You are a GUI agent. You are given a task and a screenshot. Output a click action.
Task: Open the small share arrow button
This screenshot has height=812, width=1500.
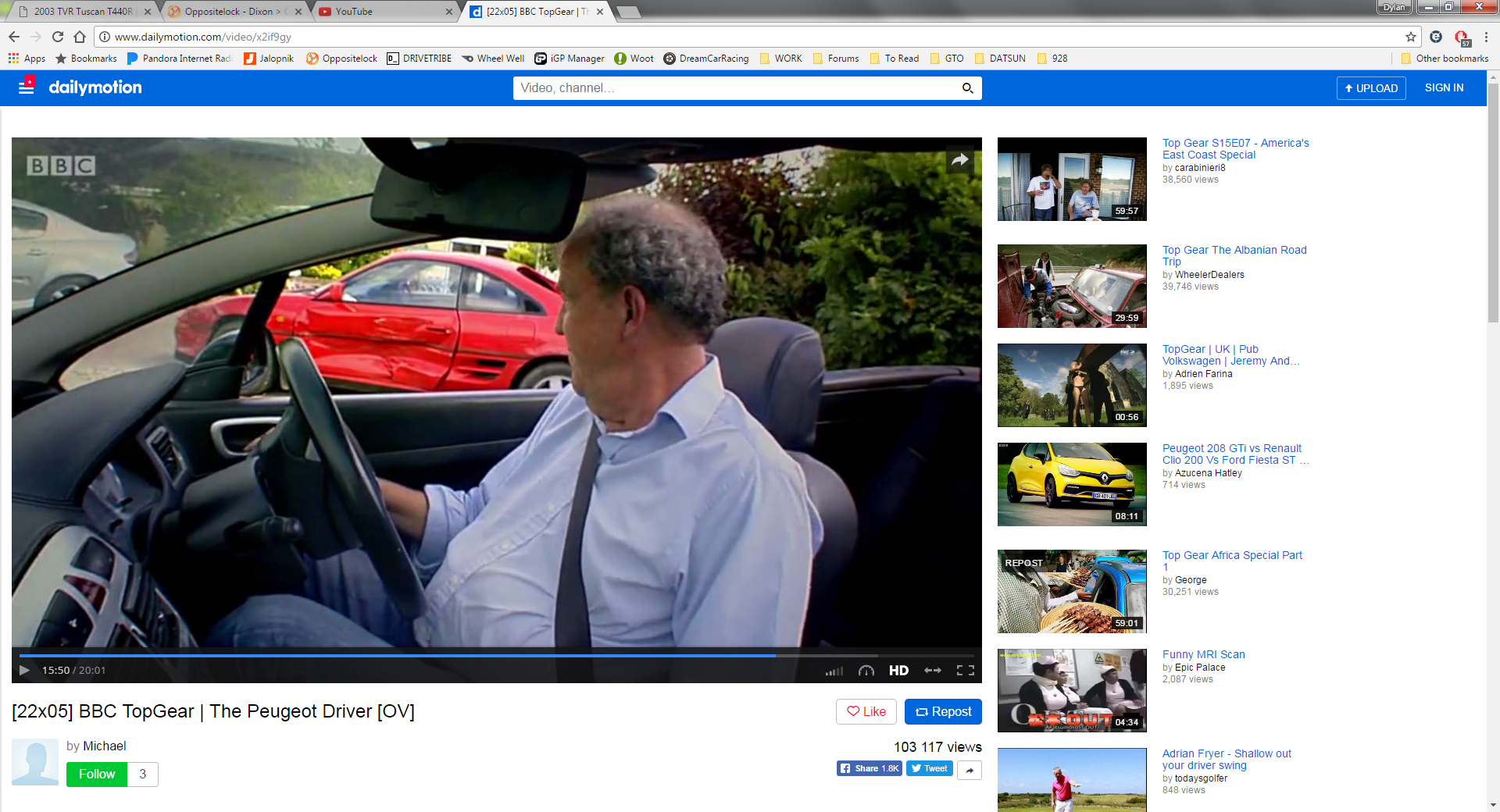point(970,770)
